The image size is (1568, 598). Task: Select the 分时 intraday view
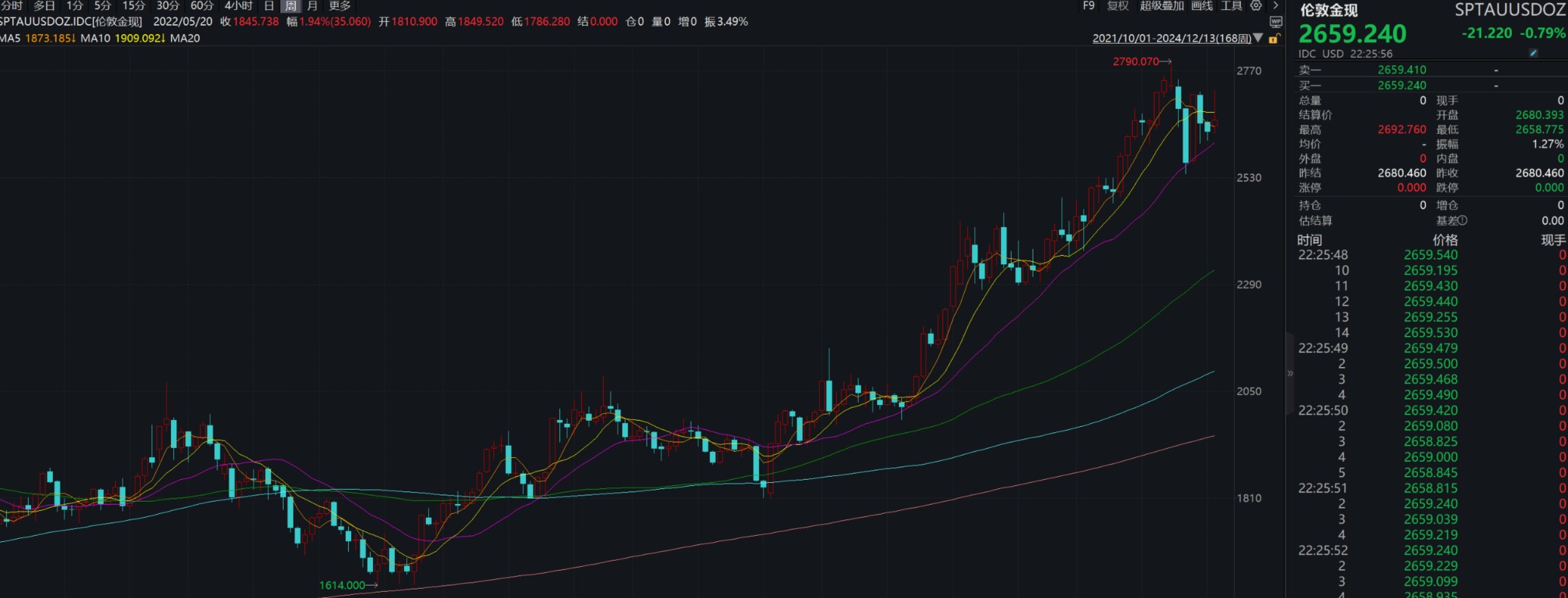coord(12,5)
